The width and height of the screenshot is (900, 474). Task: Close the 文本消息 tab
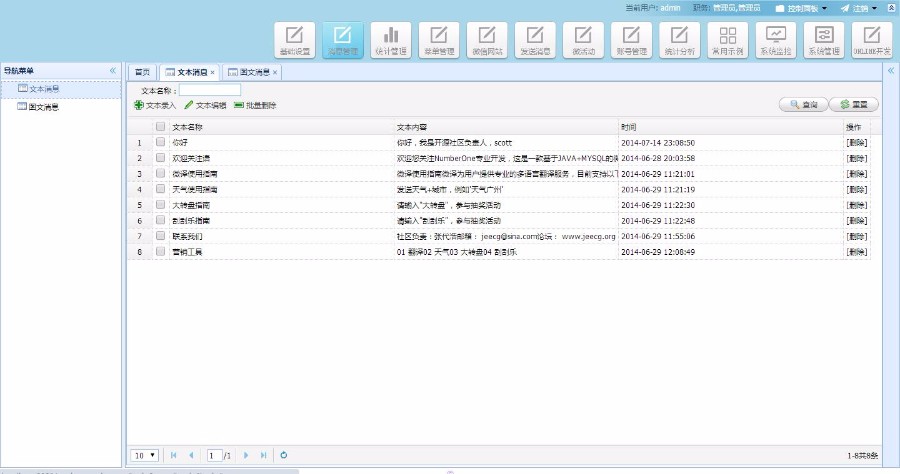[212, 72]
